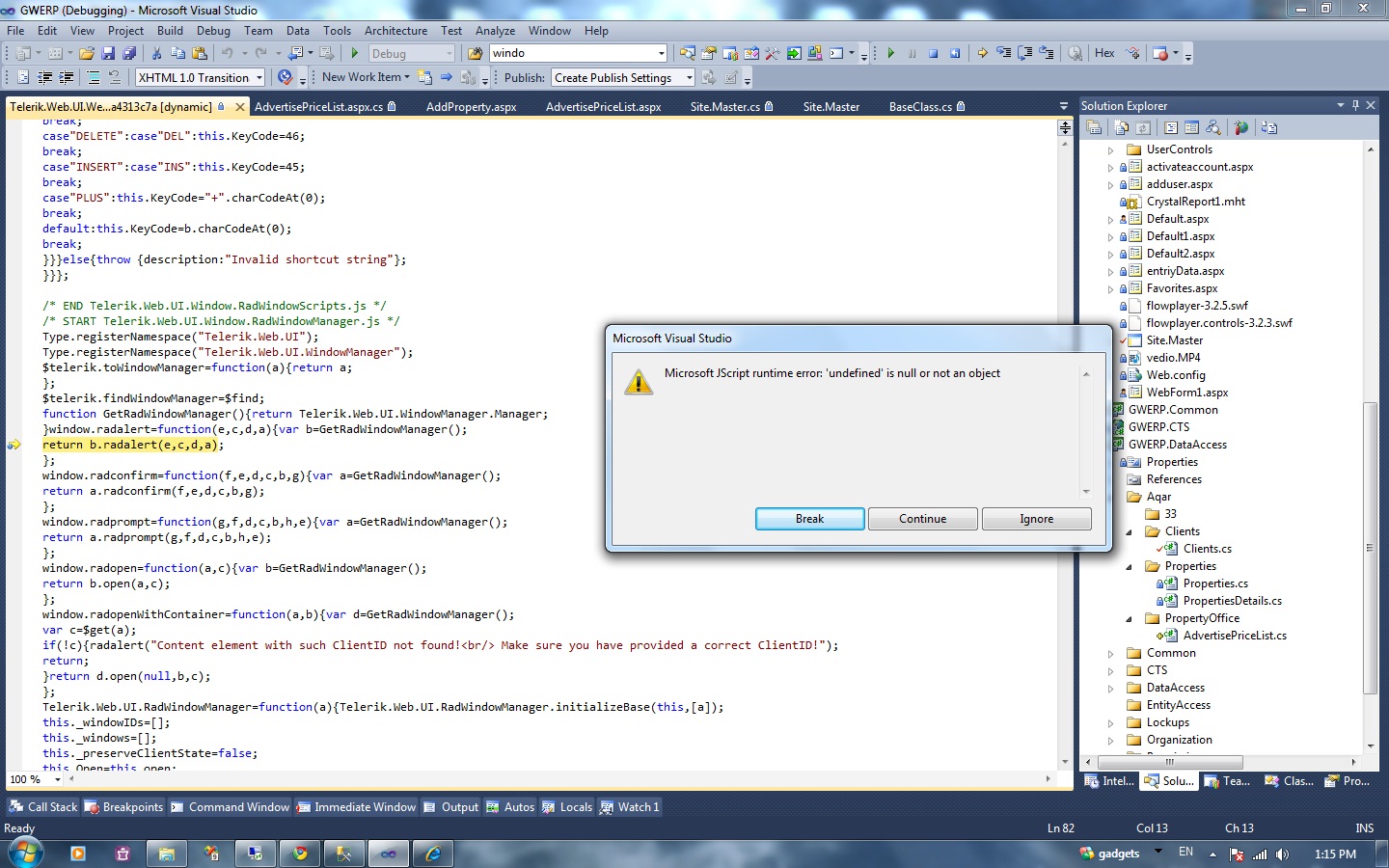1389x868 pixels.
Task: Open the XHTML 1.0 Transition dropdown
Action: (x=259, y=77)
